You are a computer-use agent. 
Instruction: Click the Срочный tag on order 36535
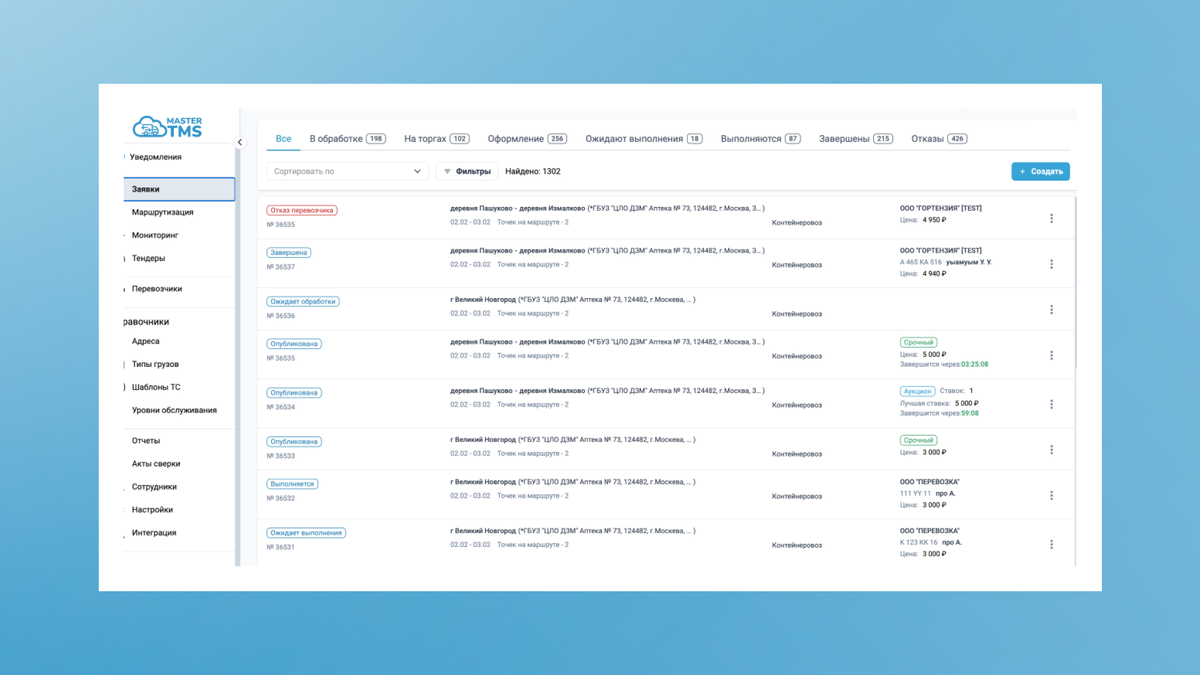pos(918,343)
